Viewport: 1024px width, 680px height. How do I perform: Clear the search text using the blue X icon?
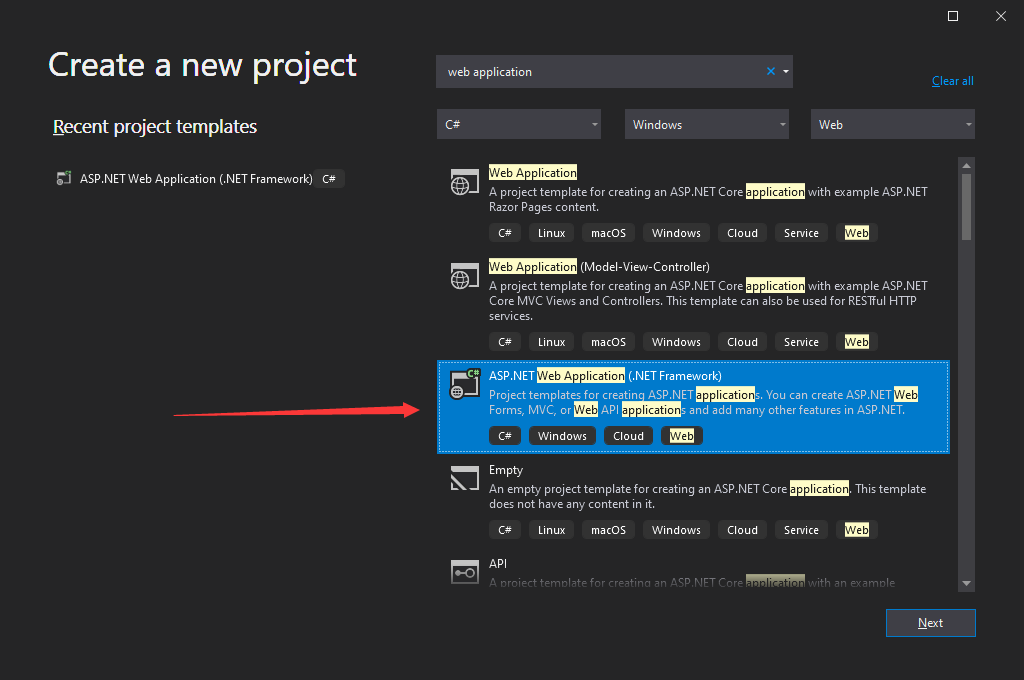coord(769,71)
